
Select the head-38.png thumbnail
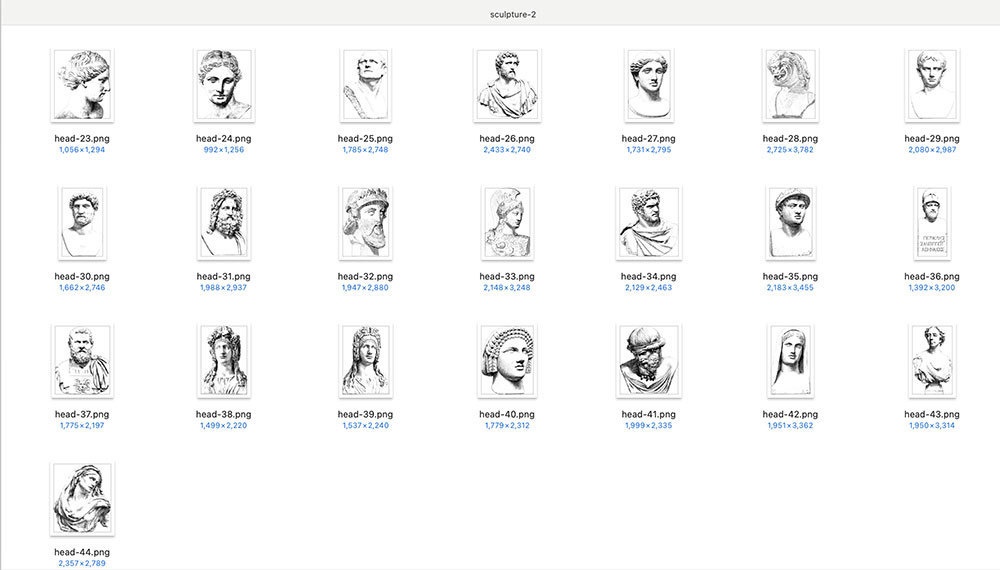[224, 362]
